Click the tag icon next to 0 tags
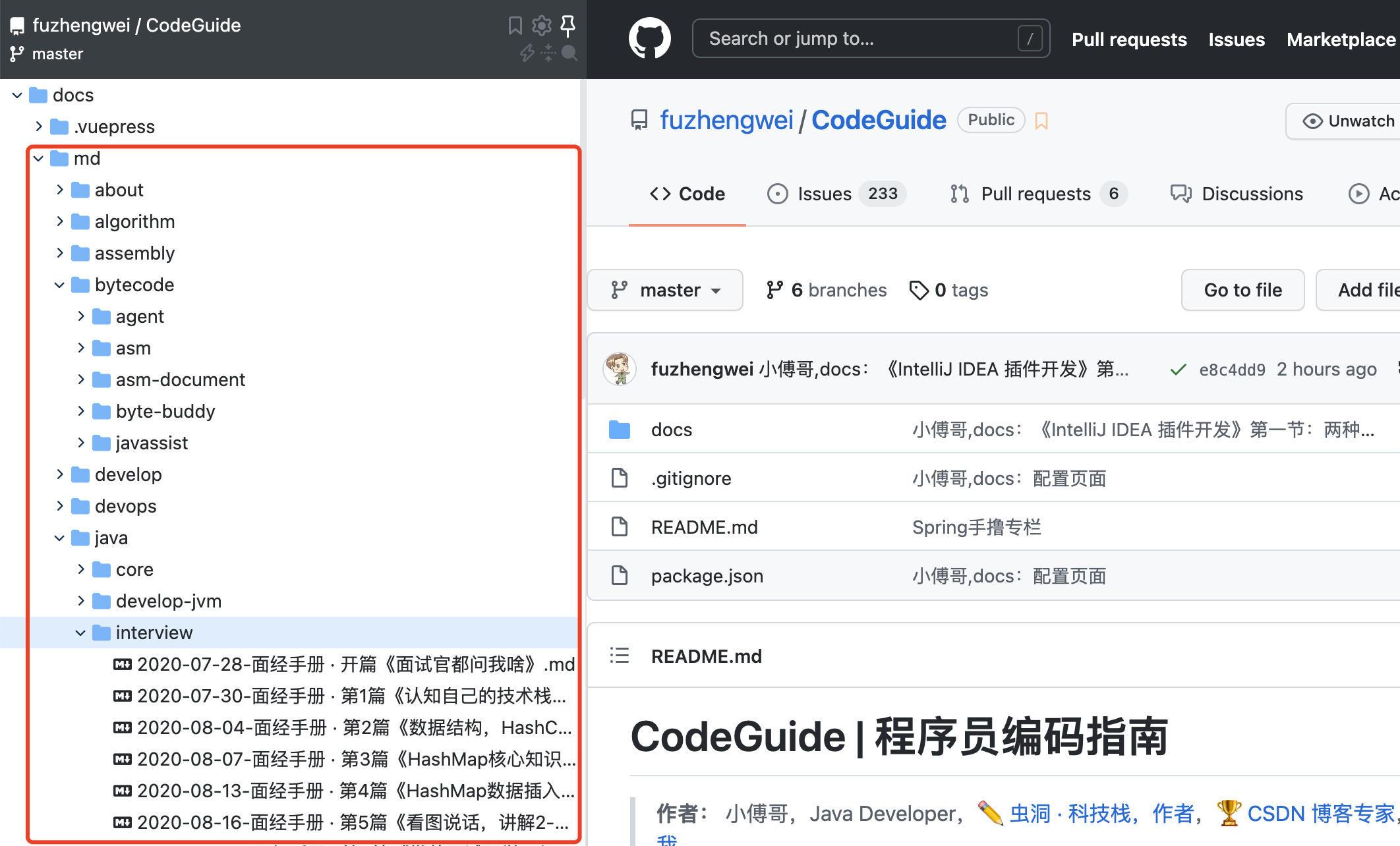This screenshot has width=1400, height=846. (x=919, y=290)
